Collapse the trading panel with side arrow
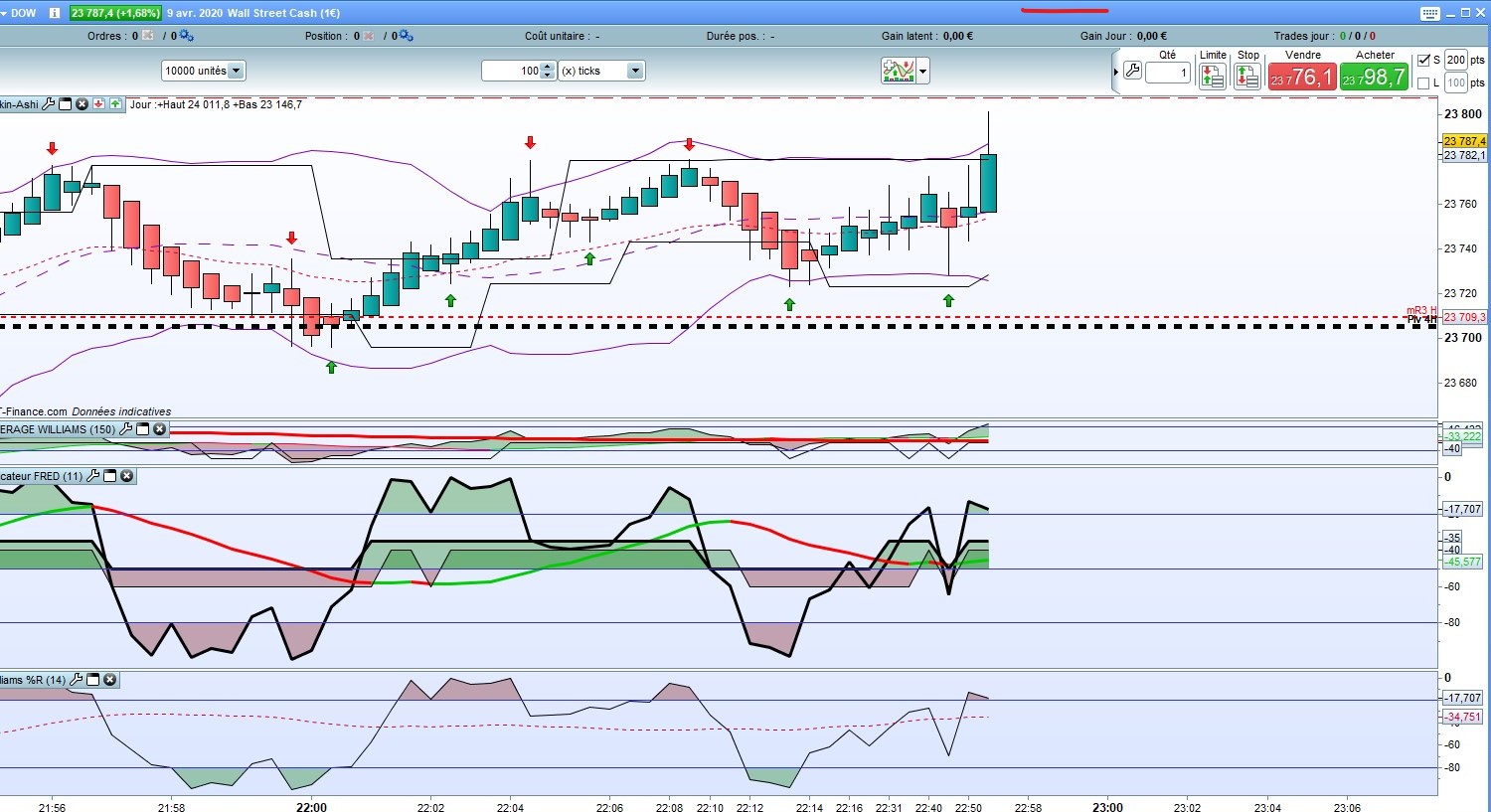Viewport: 1491px width, 812px height. [1116, 71]
